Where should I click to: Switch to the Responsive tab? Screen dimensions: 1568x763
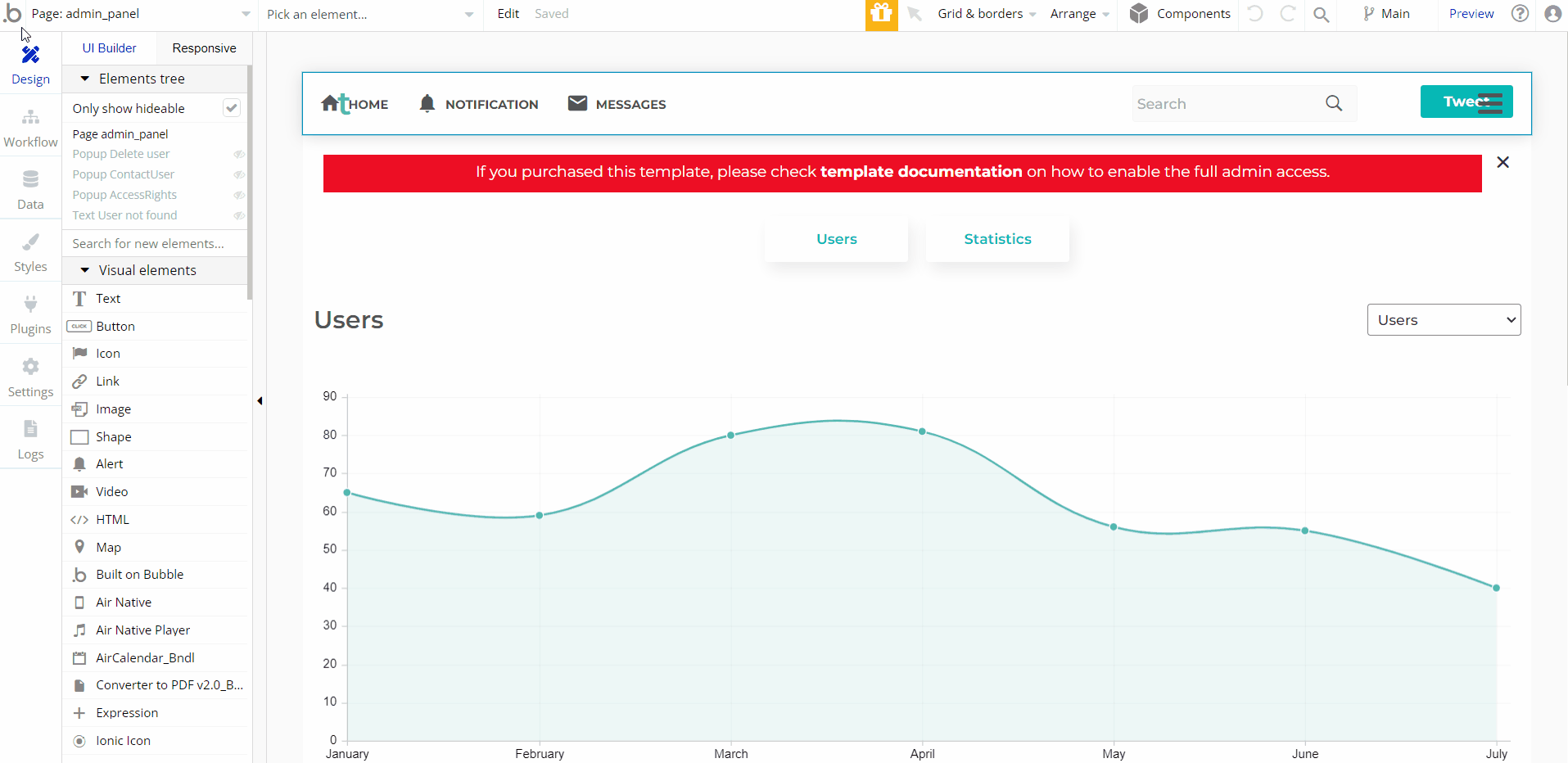tap(204, 48)
